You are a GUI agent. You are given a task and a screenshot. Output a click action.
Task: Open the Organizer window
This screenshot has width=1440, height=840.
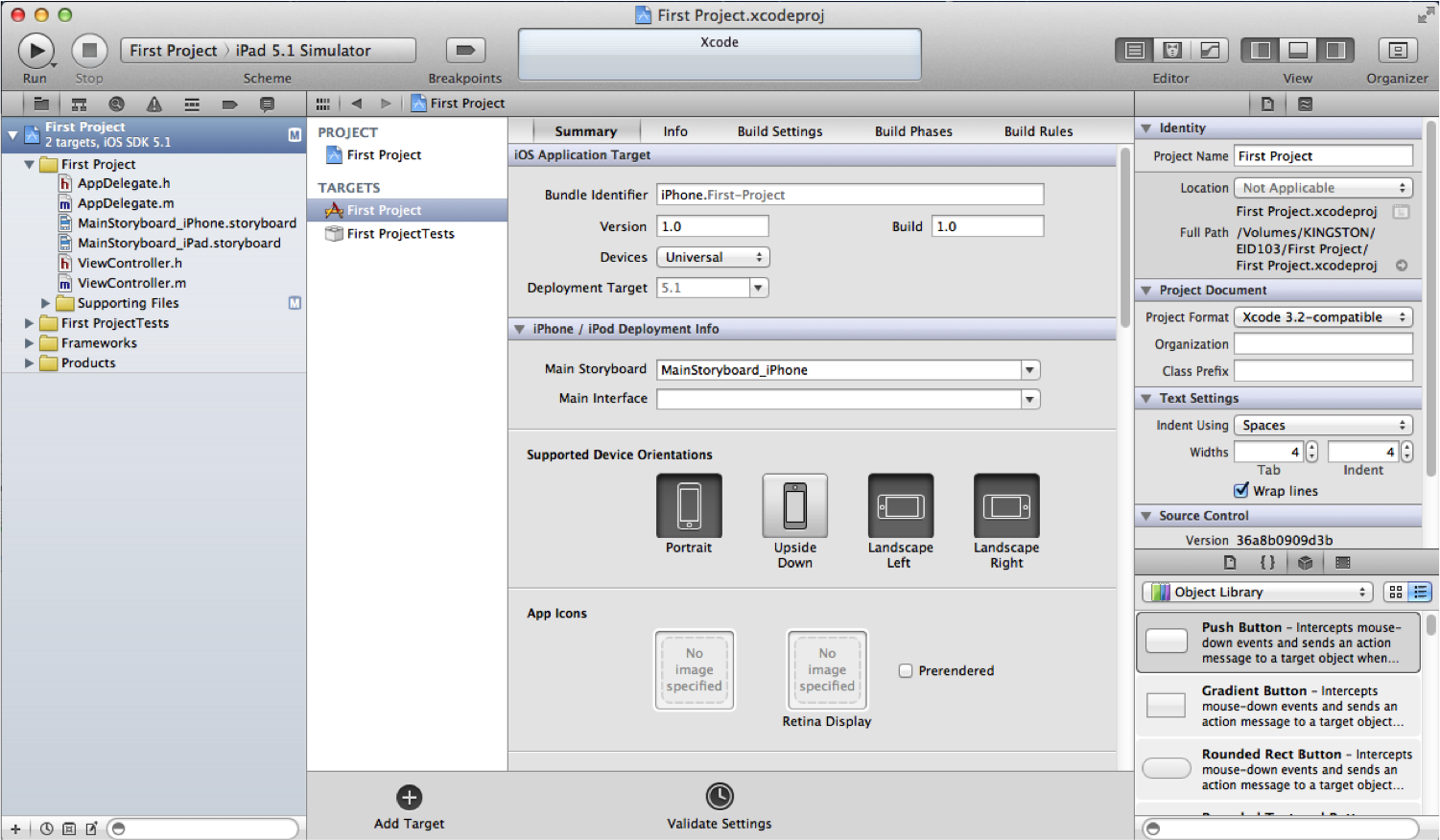(1397, 50)
